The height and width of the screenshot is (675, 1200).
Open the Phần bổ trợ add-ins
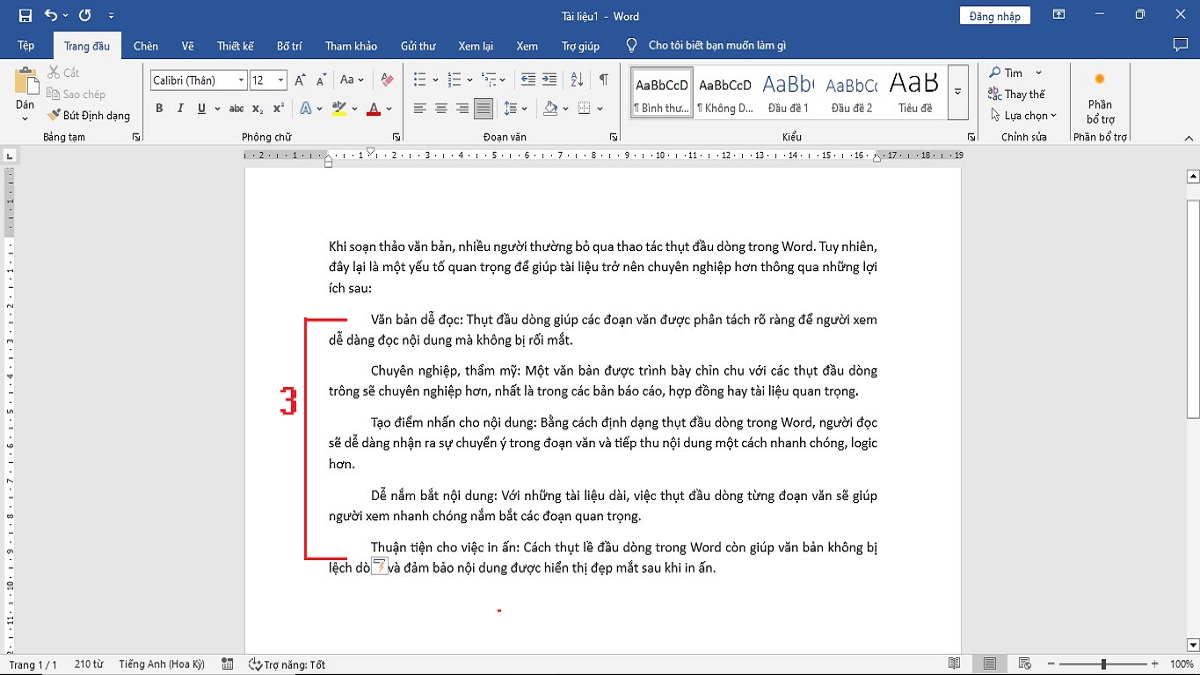click(1100, 97)
